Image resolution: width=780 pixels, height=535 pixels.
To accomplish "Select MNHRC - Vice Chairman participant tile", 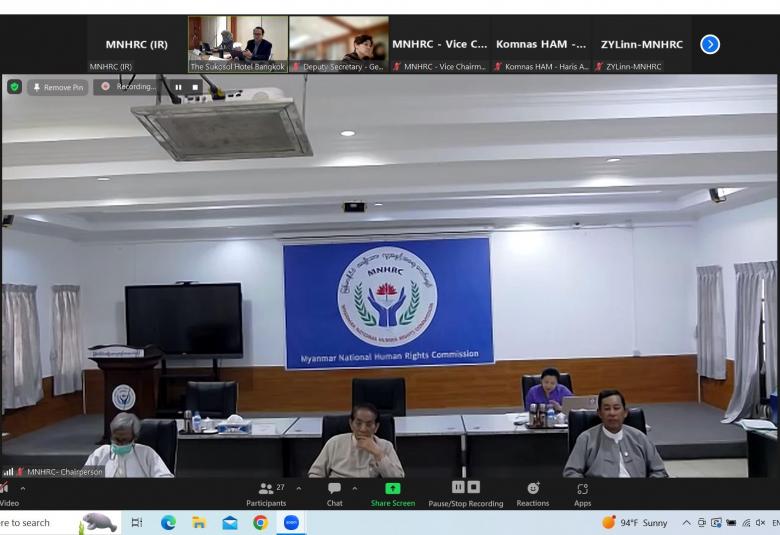I will pyautogui.click(x=440, y=44).
